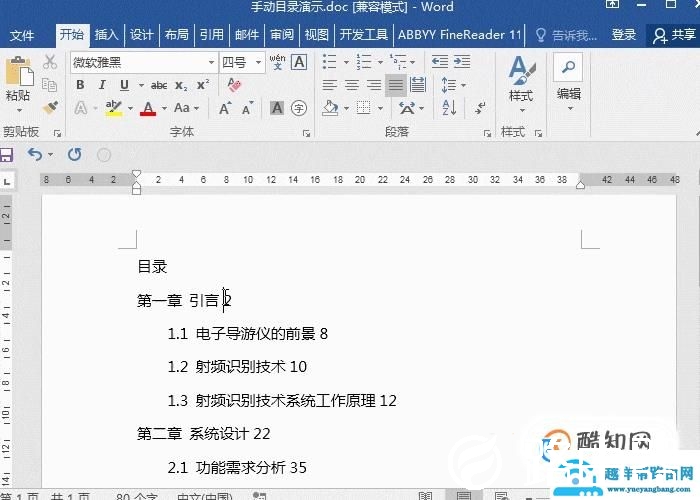This screenshot has height=500, width=700.
Task: Click the Tell me search box
Action: pyautogui.click(x=566, y=35)
